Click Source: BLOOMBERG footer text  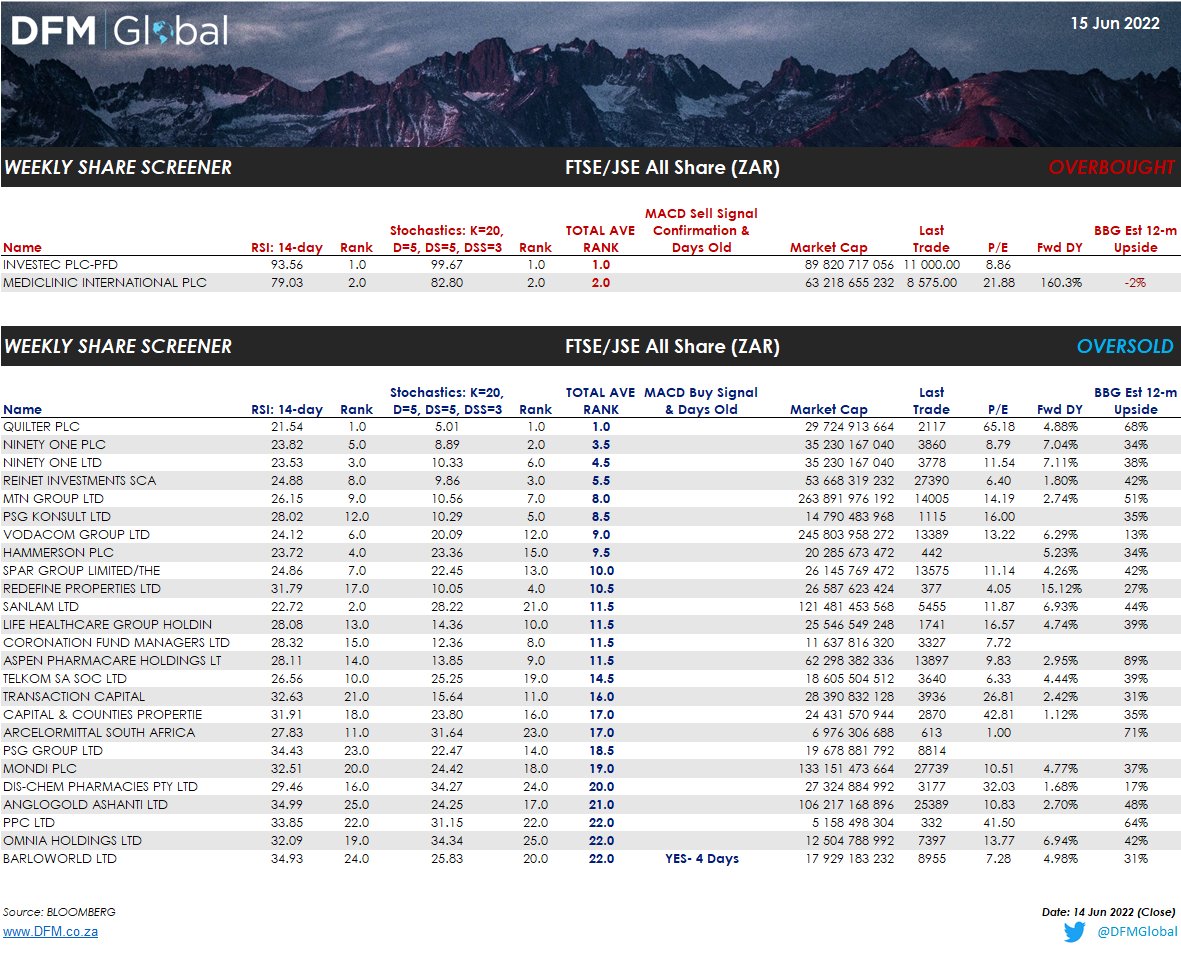[60, 912]
